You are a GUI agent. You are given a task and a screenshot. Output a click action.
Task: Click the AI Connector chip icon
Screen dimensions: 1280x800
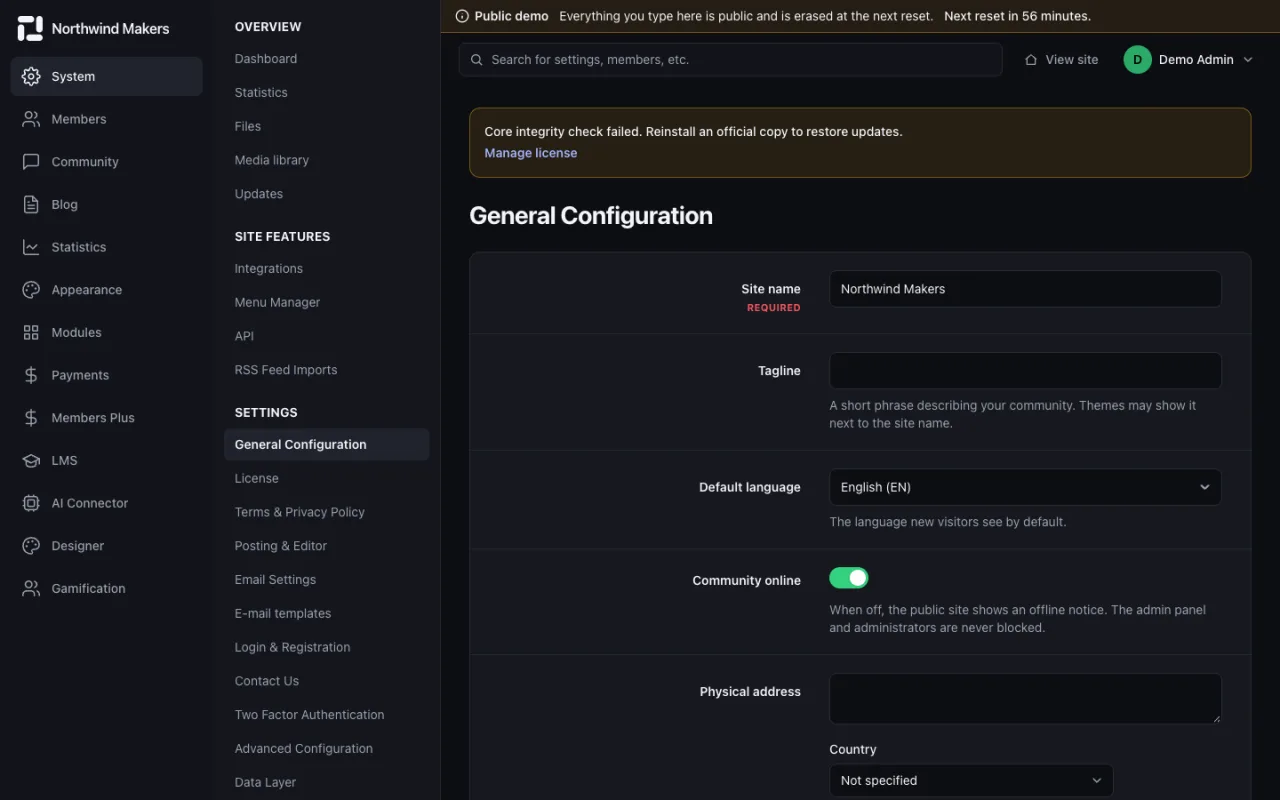tap(31, 503)
